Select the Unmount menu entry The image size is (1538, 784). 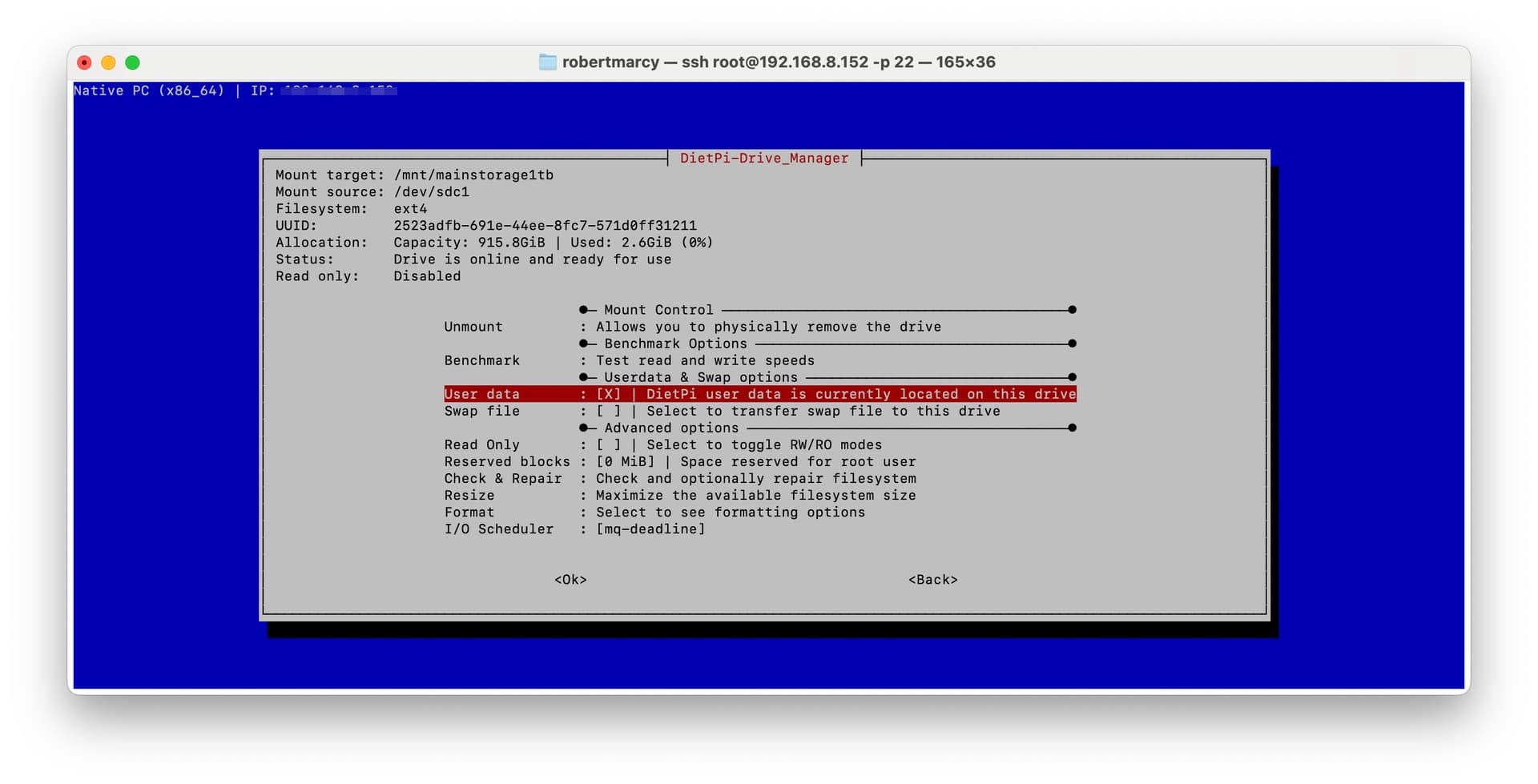[x=692, y=327]
